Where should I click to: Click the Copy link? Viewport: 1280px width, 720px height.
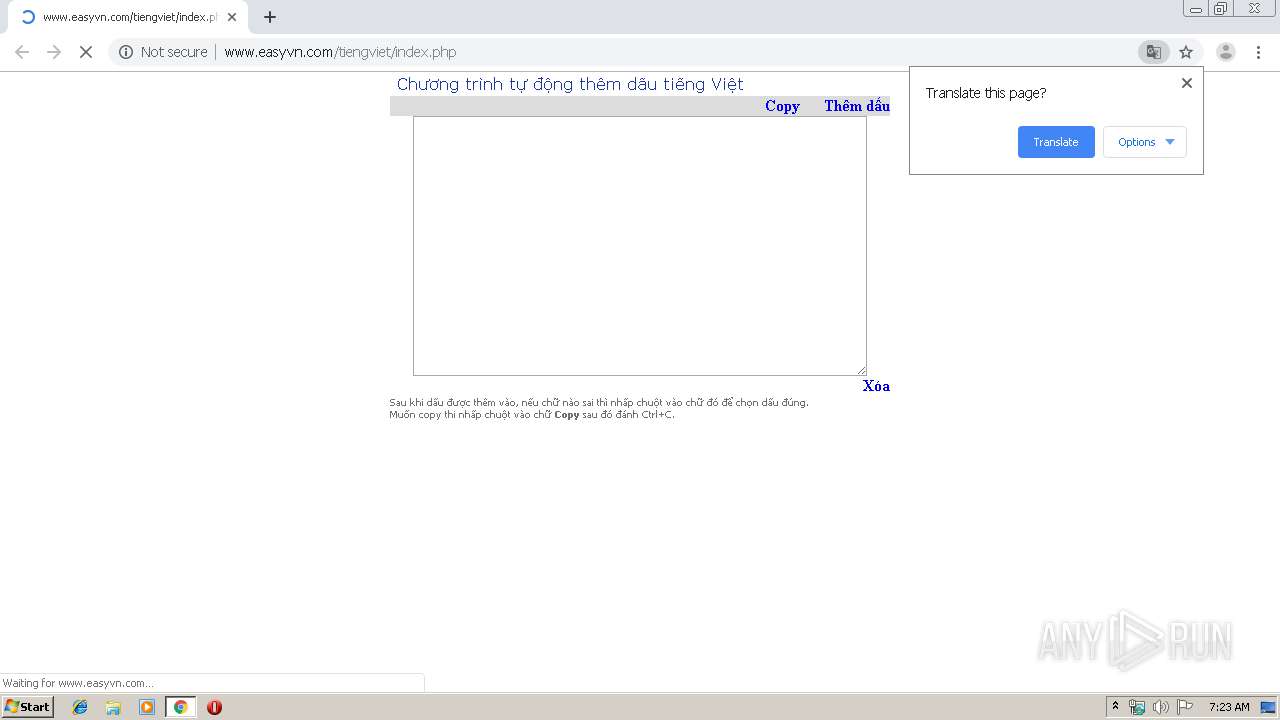coord(782,106)
